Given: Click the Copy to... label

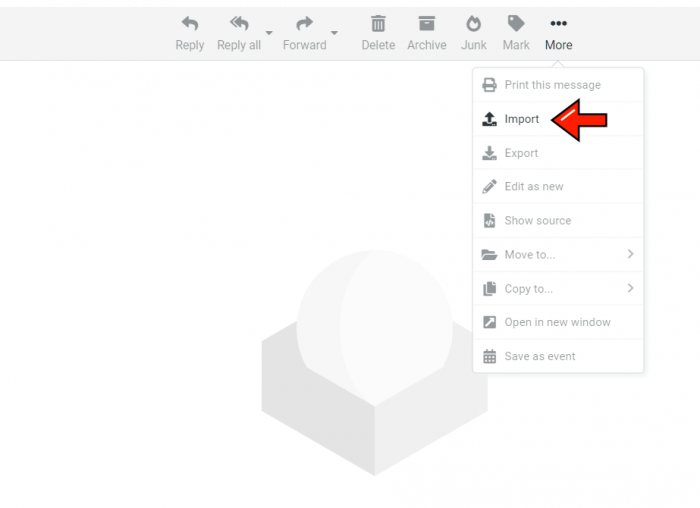Looking at the screenshot, I should coord(529,289).
